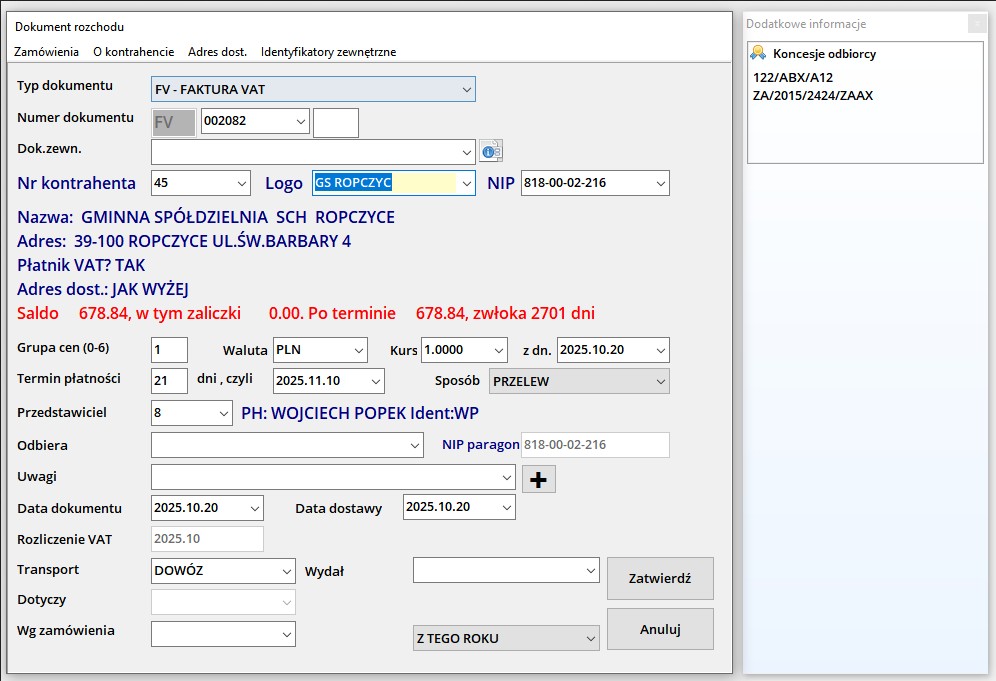Image resolution: width=996 pixels, height=681 pixels.
Task: Click the Zatwierdź button
Action: (660, 578)
